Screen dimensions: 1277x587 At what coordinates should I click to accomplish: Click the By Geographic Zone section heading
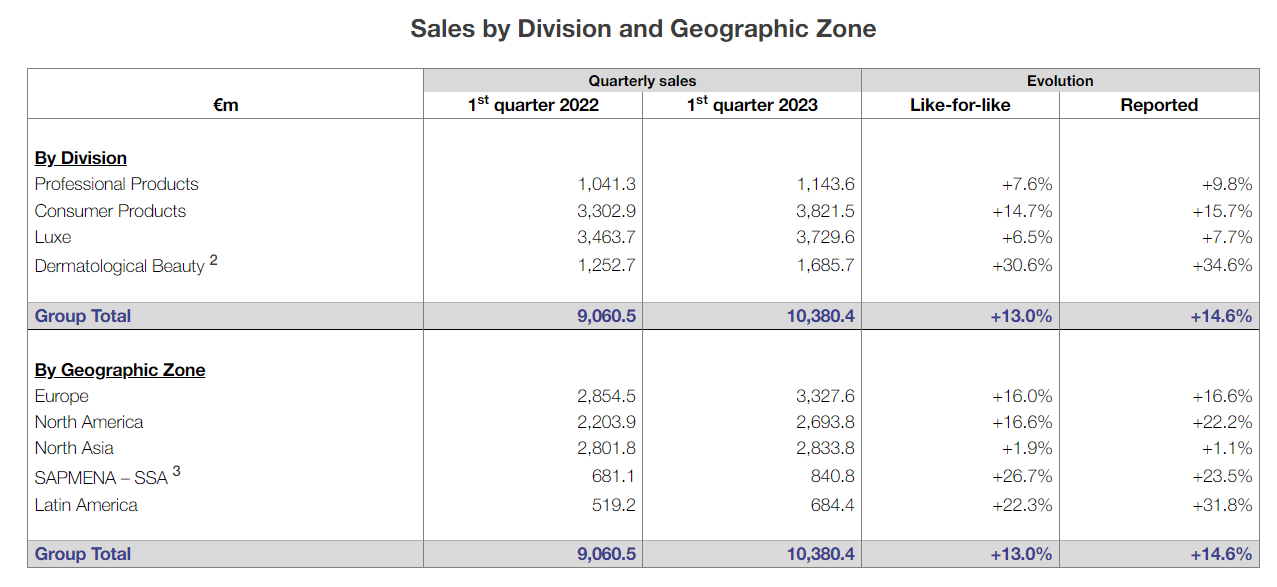120,370
